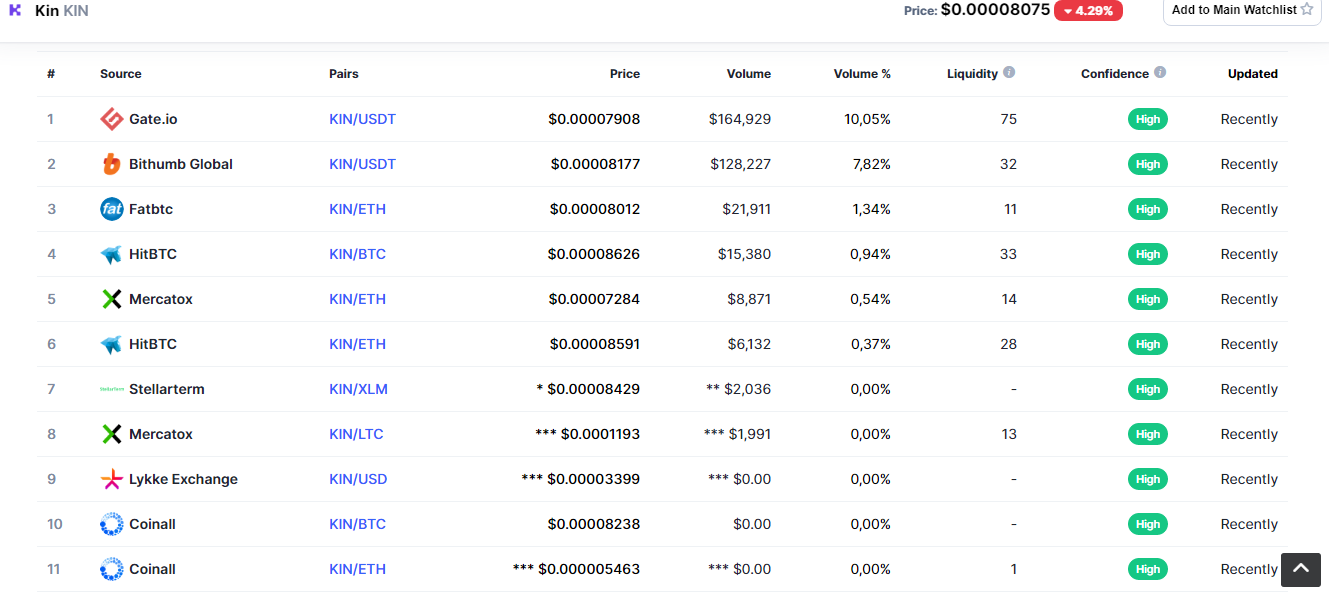1329x593 pixels.
Task: Open Bithumb Global exchange link
Action: 181,164
